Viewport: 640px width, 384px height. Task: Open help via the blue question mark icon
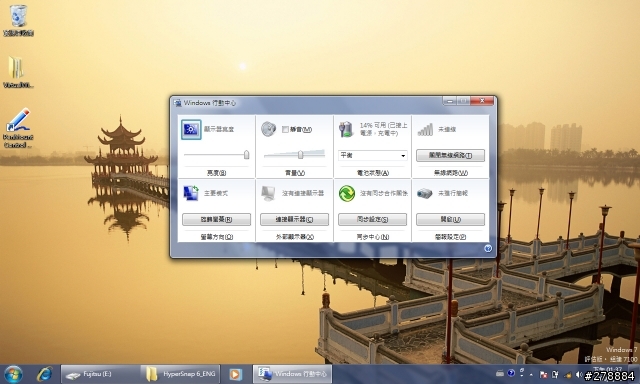488,249
